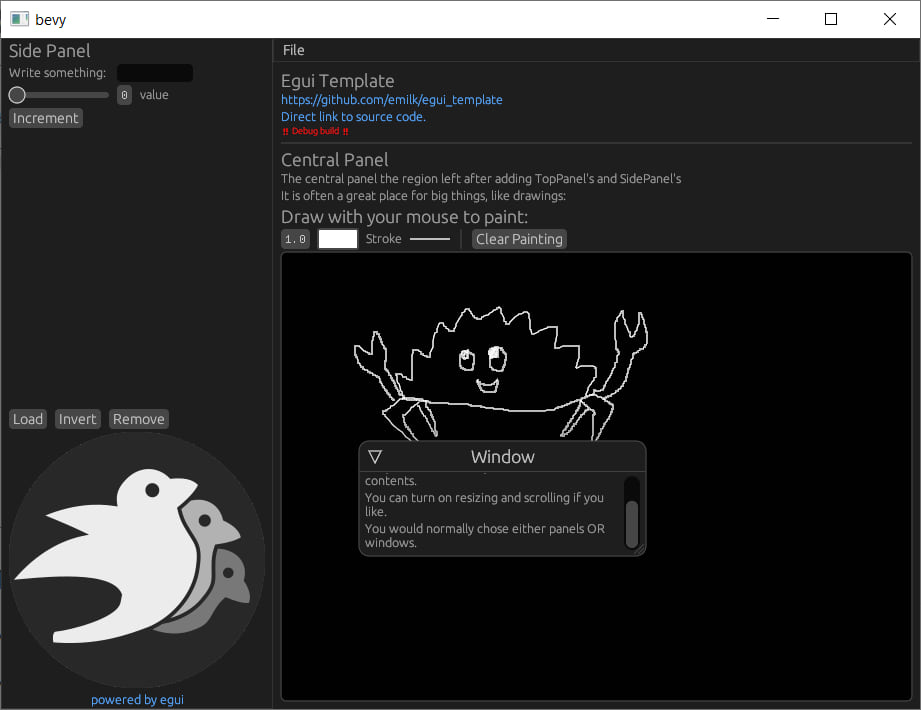
Task: Remove the loaded image
Action: (x=139, y=419)
